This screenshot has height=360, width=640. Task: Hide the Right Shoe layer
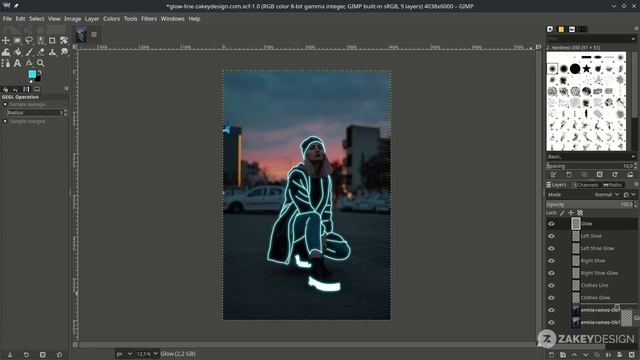click(551, 260)
